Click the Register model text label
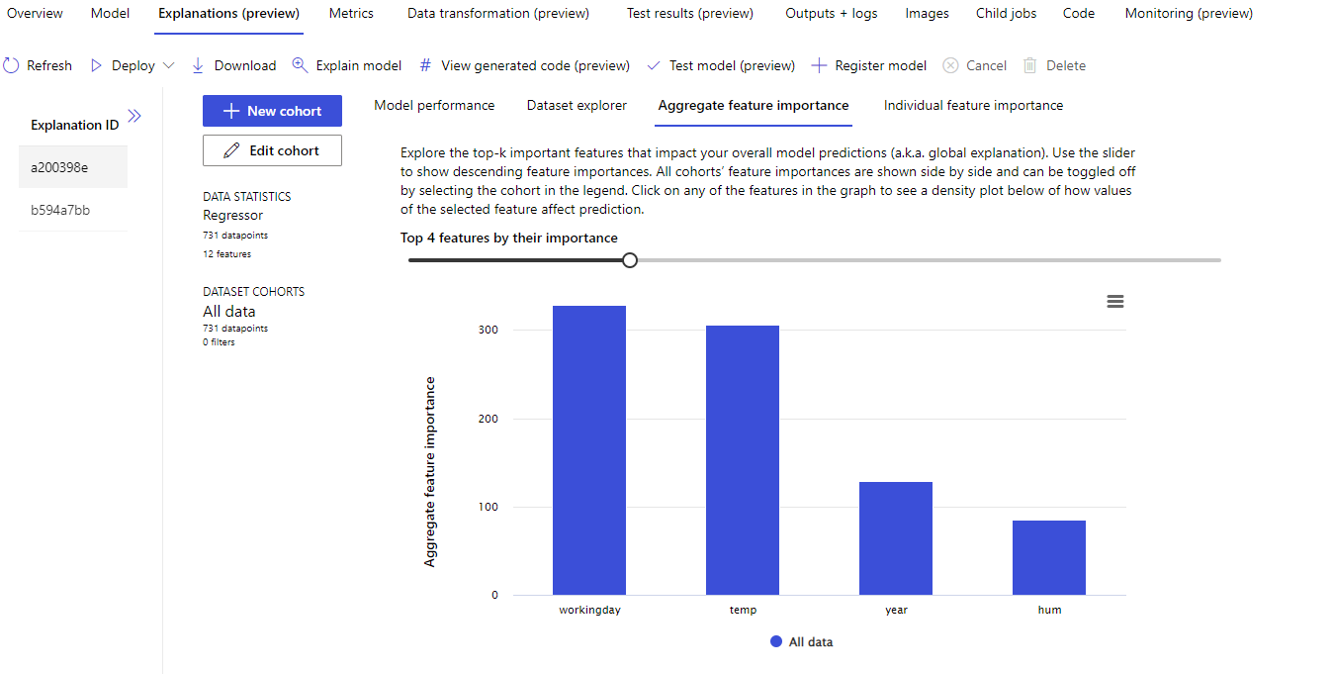 (x=881, y=65)
